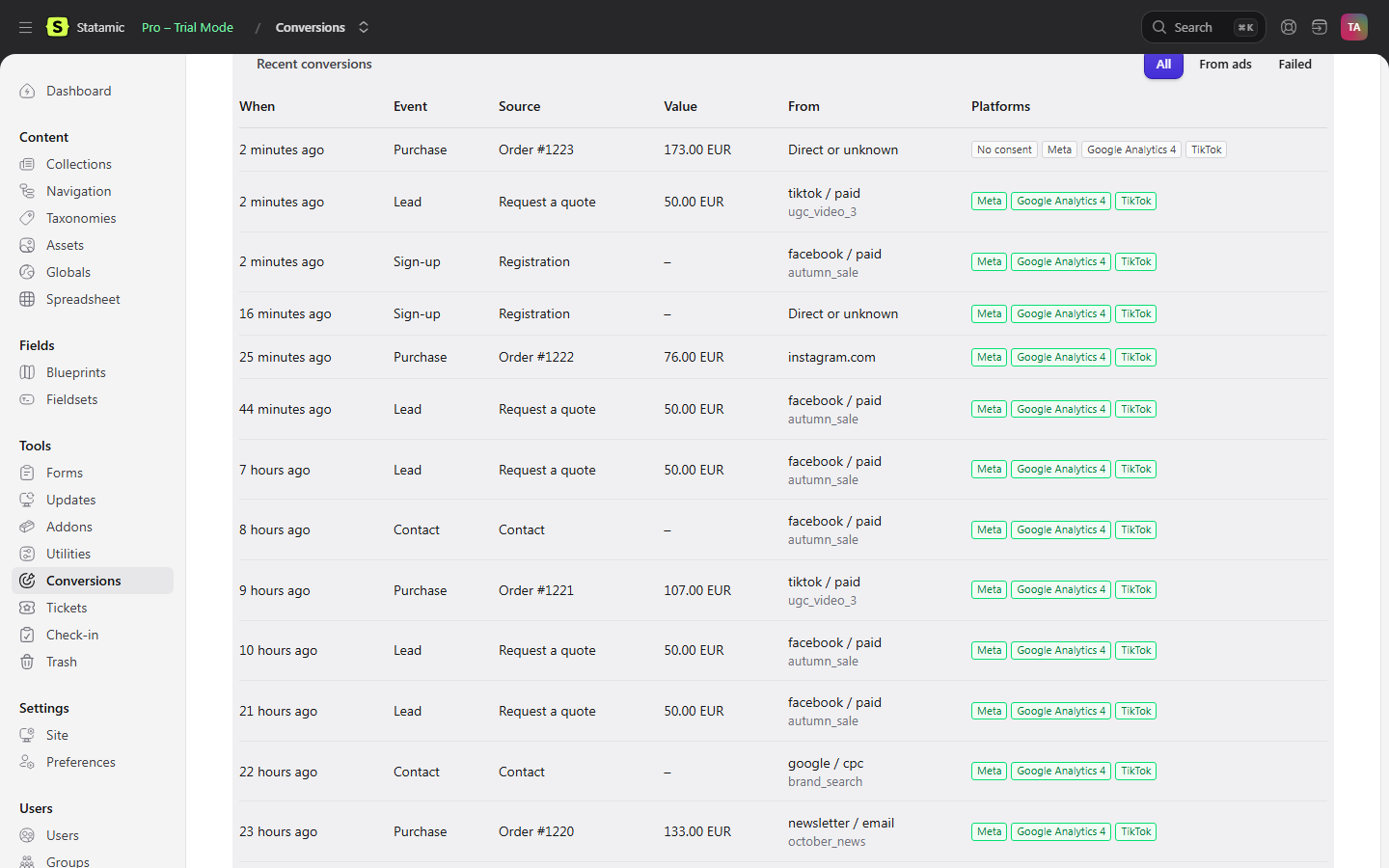Click the No consent platform badge
The height and width of the screenshot is (868, 1389).
(x=1004, y=149)
